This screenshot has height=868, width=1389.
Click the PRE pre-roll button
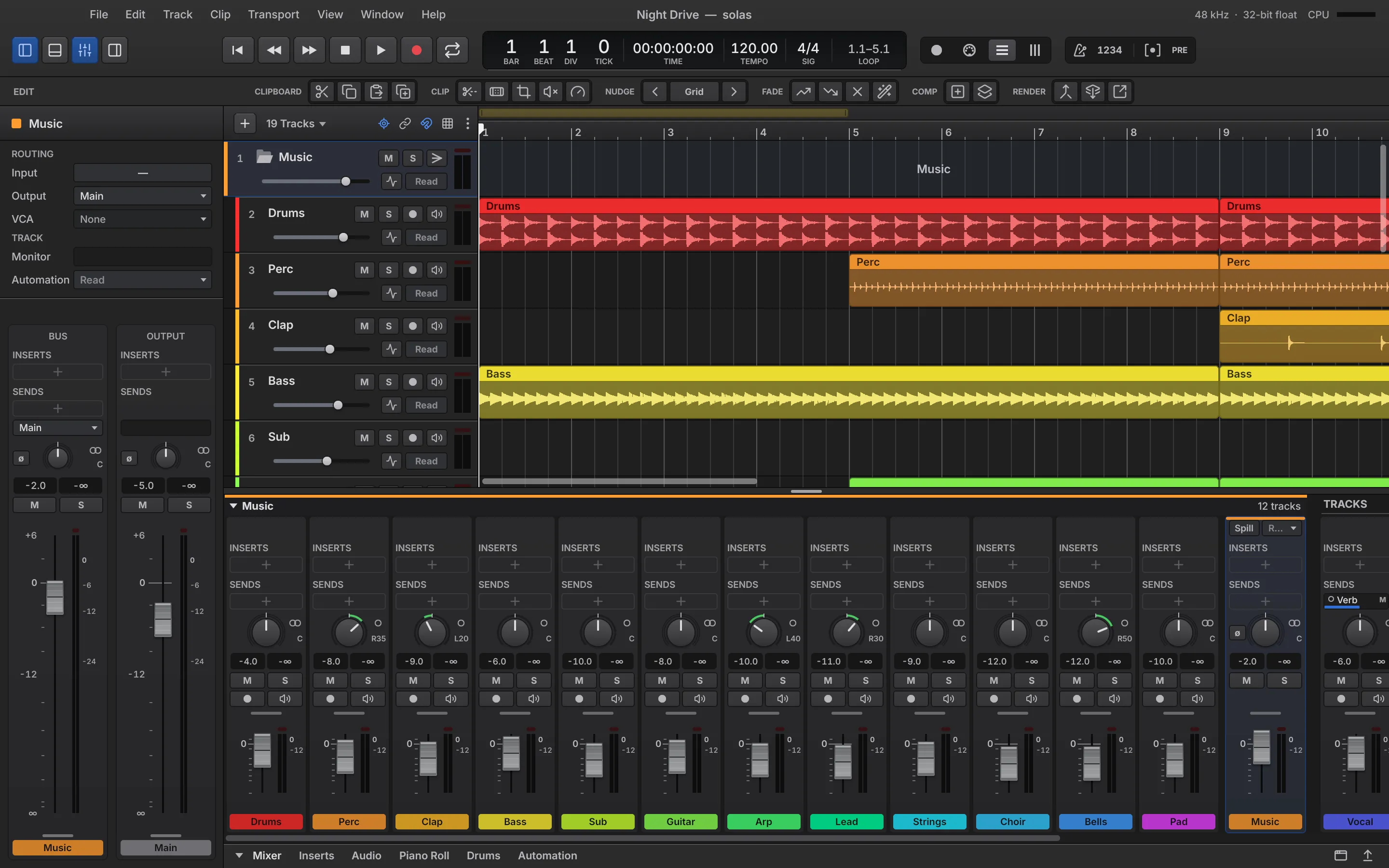(x=1180, y=50)
